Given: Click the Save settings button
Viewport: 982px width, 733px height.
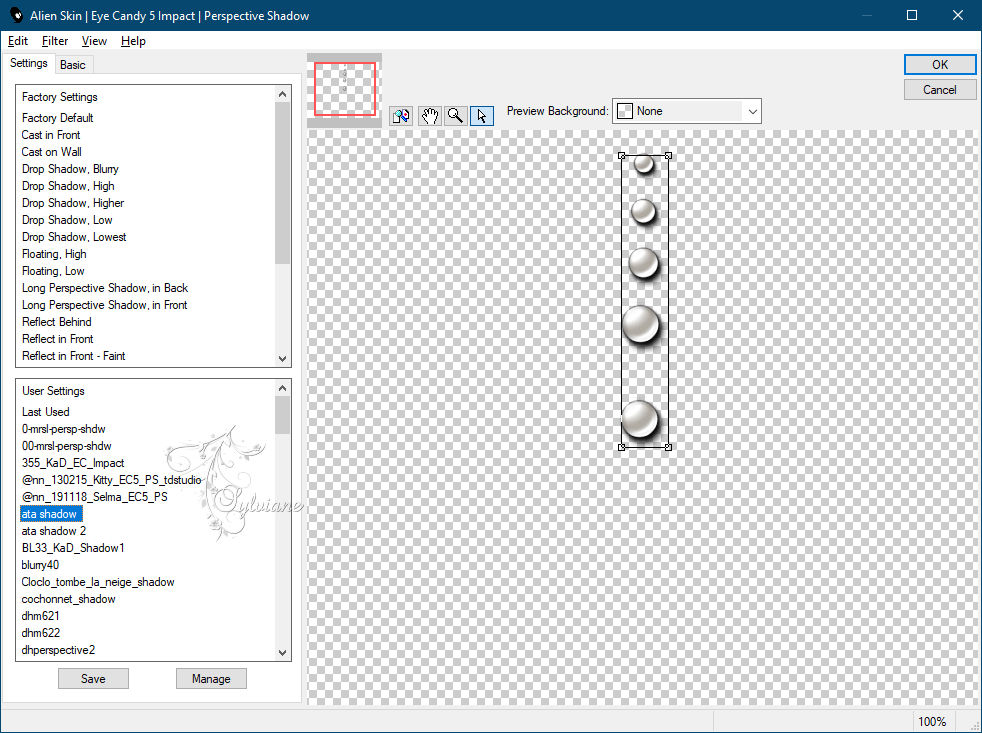Looking at the screenshot, I should coord(93,678).
